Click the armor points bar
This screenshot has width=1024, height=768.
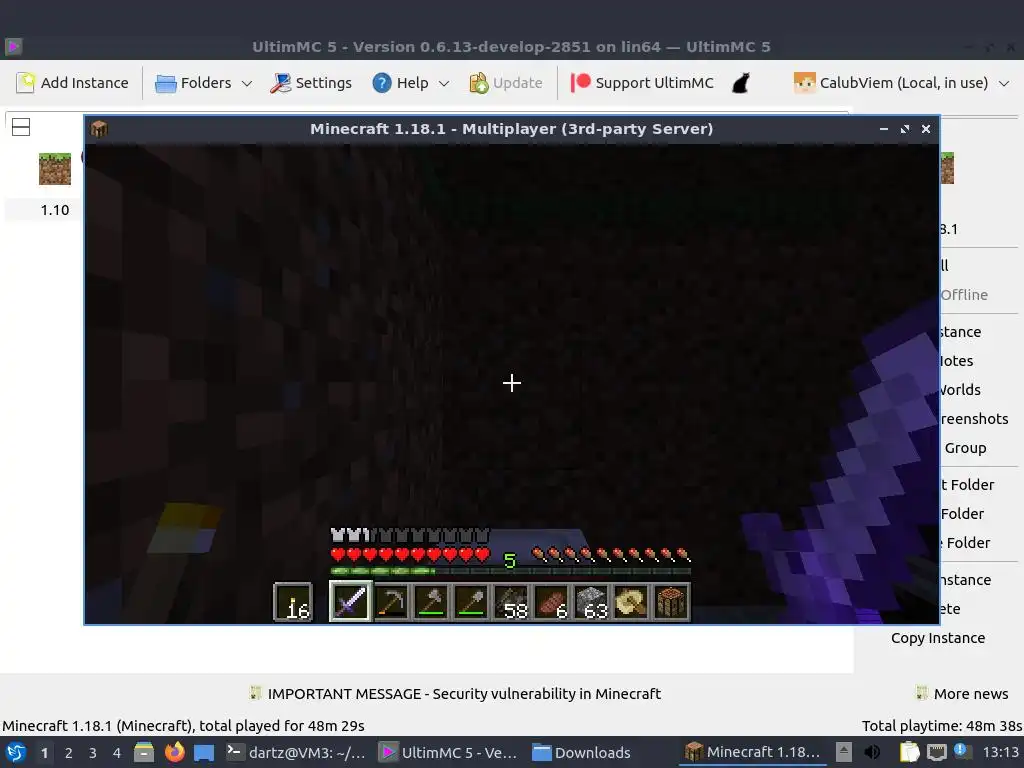[410, 536]
